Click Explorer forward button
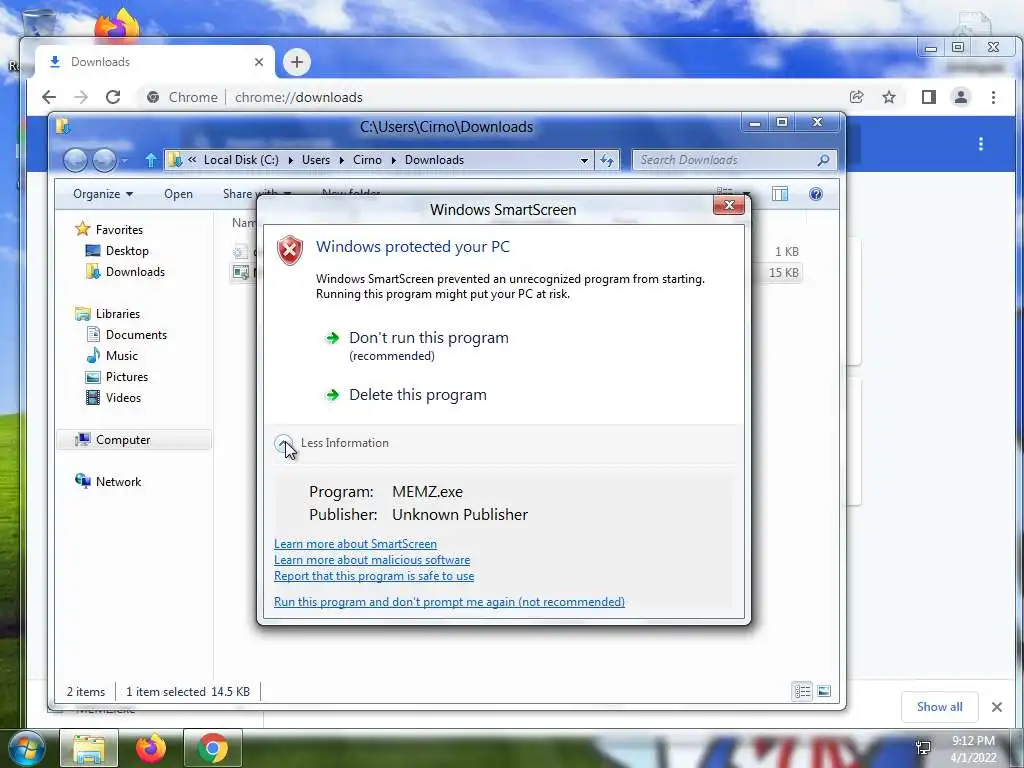 [x=104, y=160]
